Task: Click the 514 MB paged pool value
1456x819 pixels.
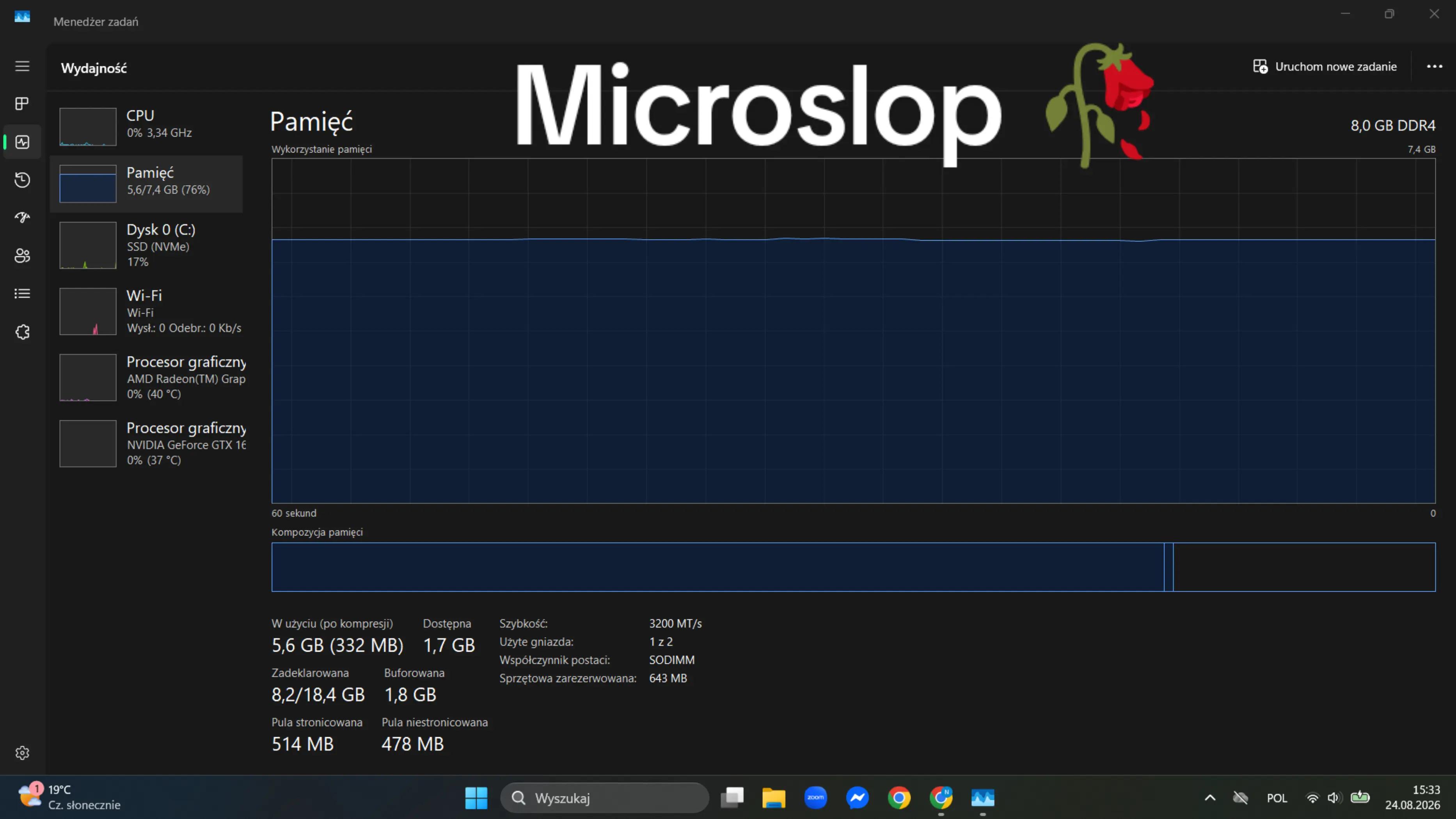Action: tap(303, 744)
